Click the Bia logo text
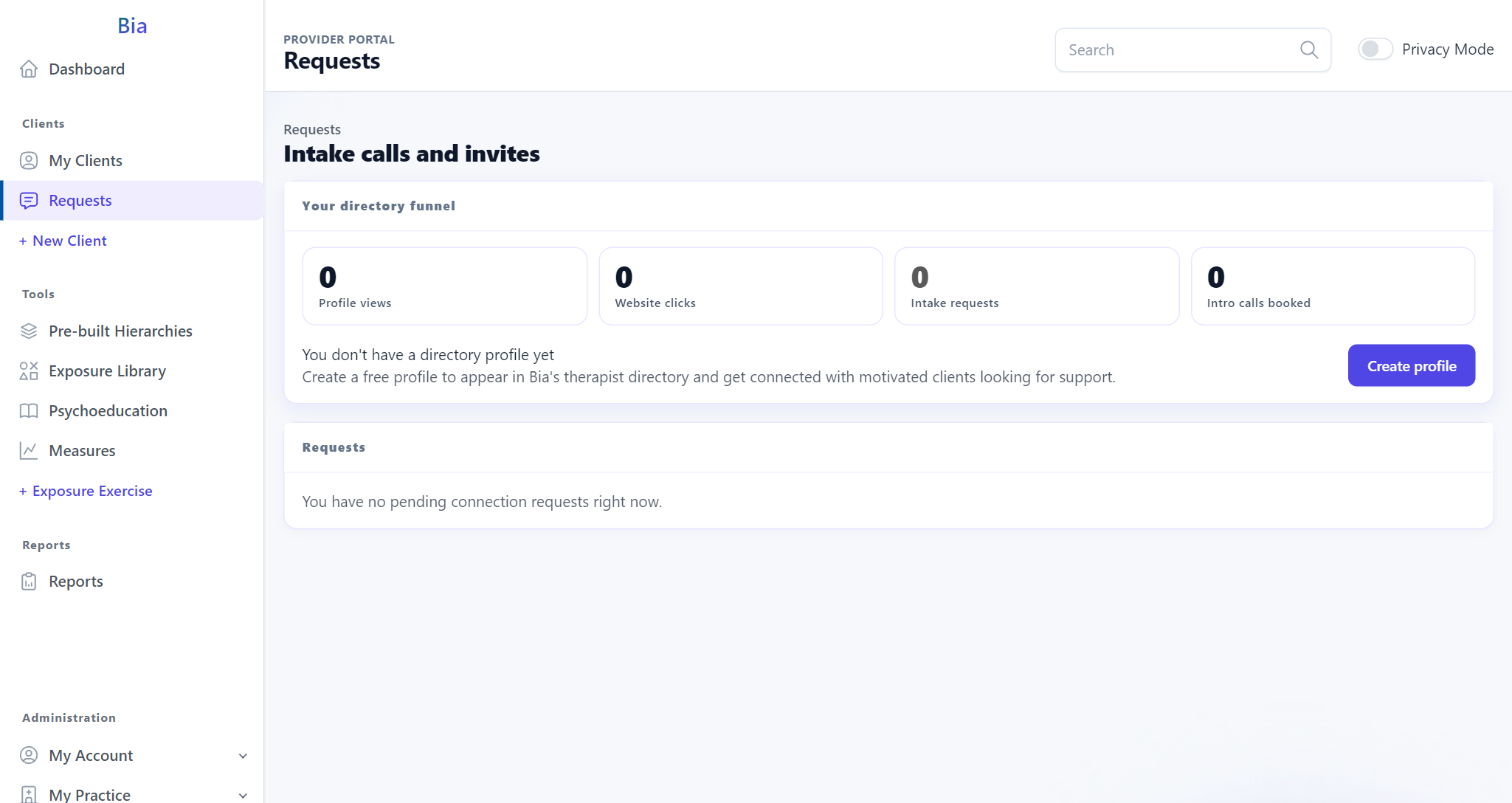 [132, 26]
